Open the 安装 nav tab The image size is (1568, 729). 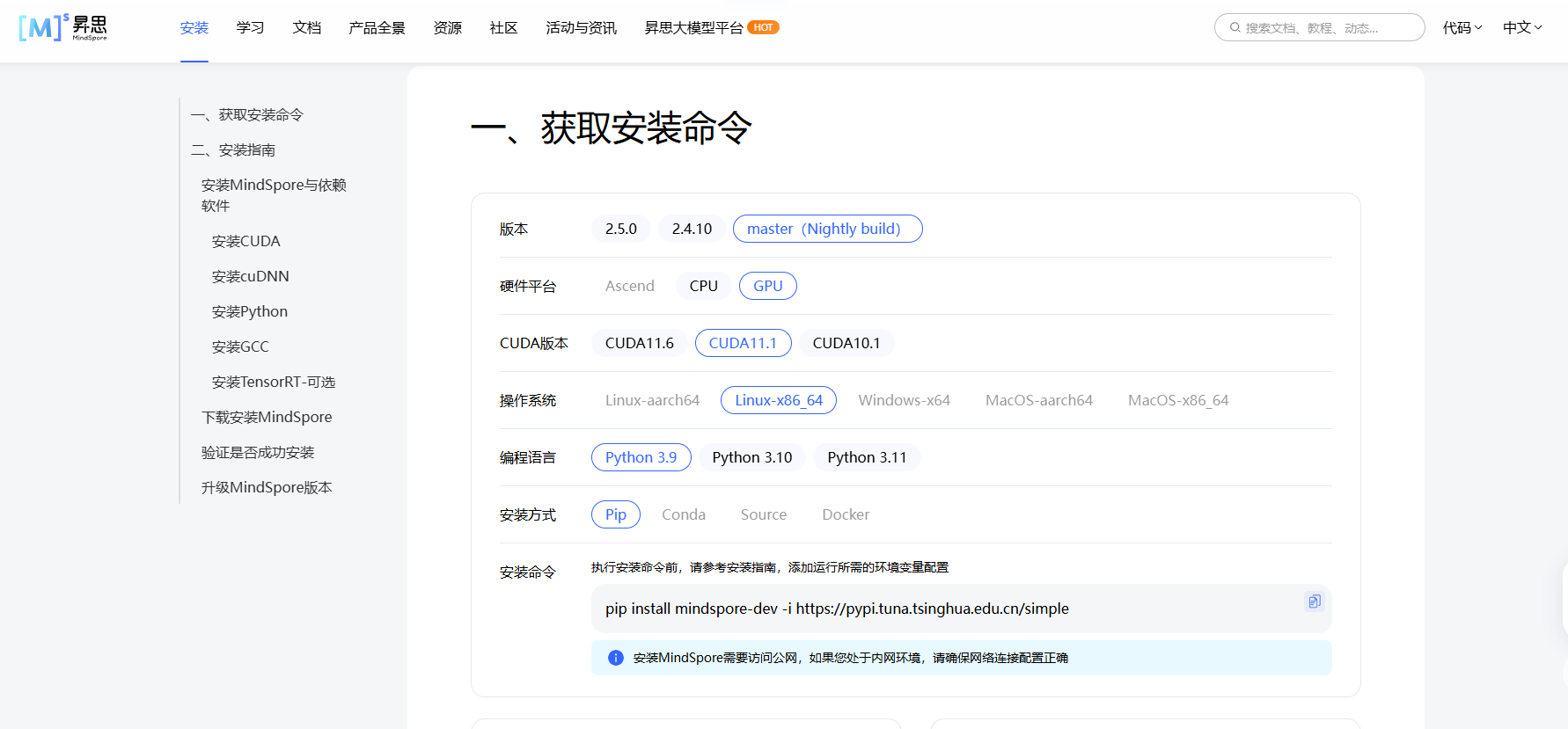pos(194,27)
